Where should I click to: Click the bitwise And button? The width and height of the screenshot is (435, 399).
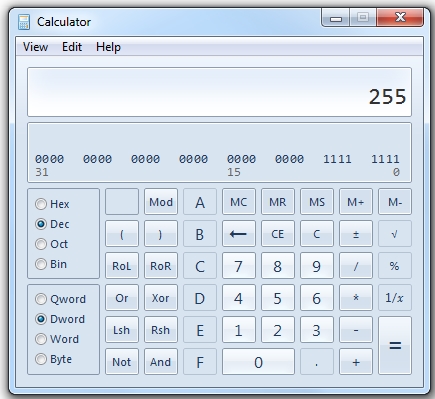[x=161, y=362]
